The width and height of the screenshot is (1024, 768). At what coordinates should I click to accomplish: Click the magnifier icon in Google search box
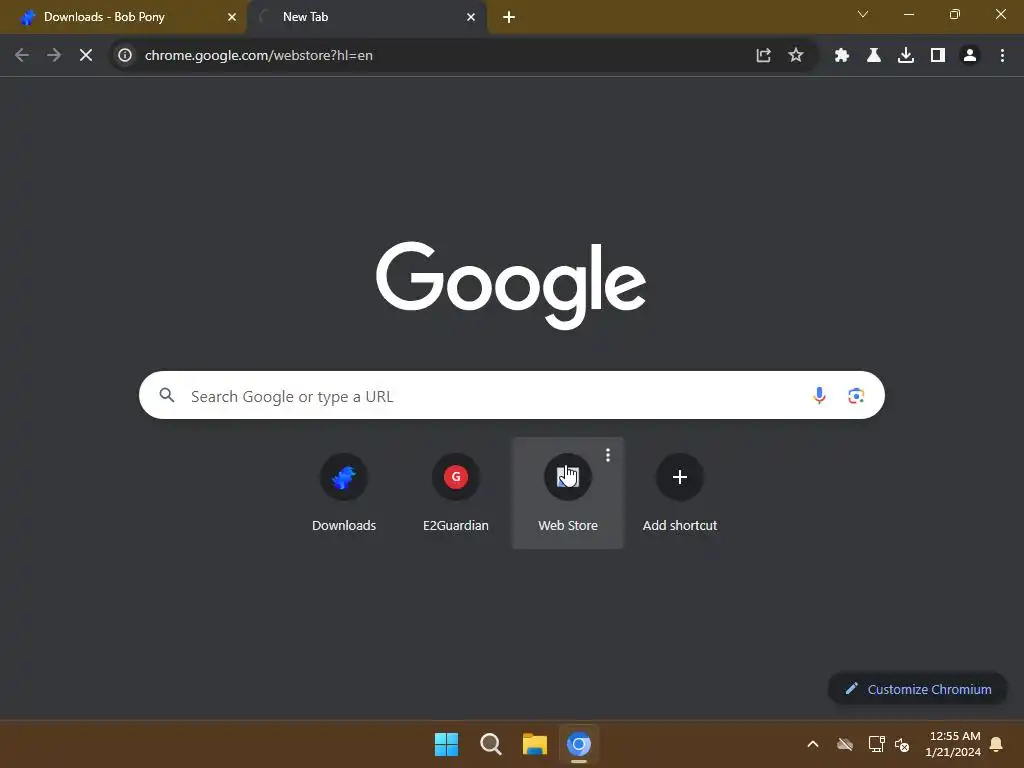click(167, 395)
